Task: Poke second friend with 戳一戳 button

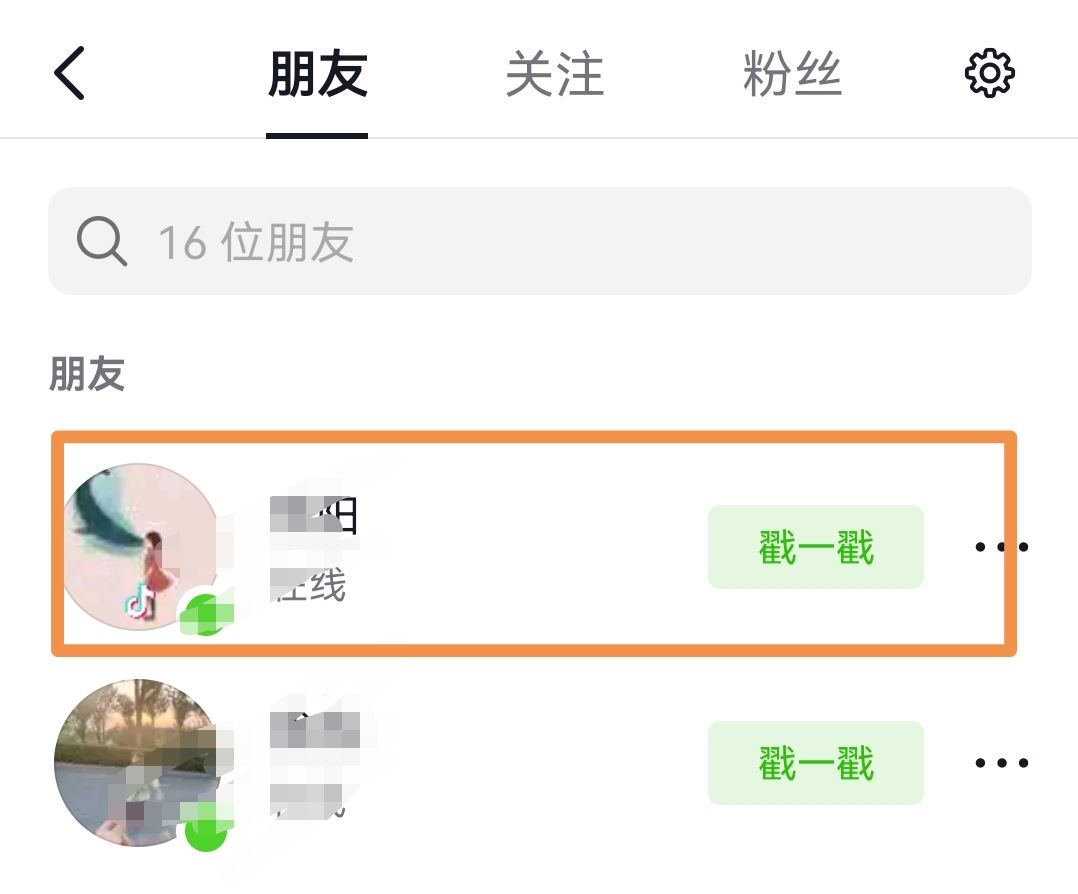Action: tap(815, 763)
